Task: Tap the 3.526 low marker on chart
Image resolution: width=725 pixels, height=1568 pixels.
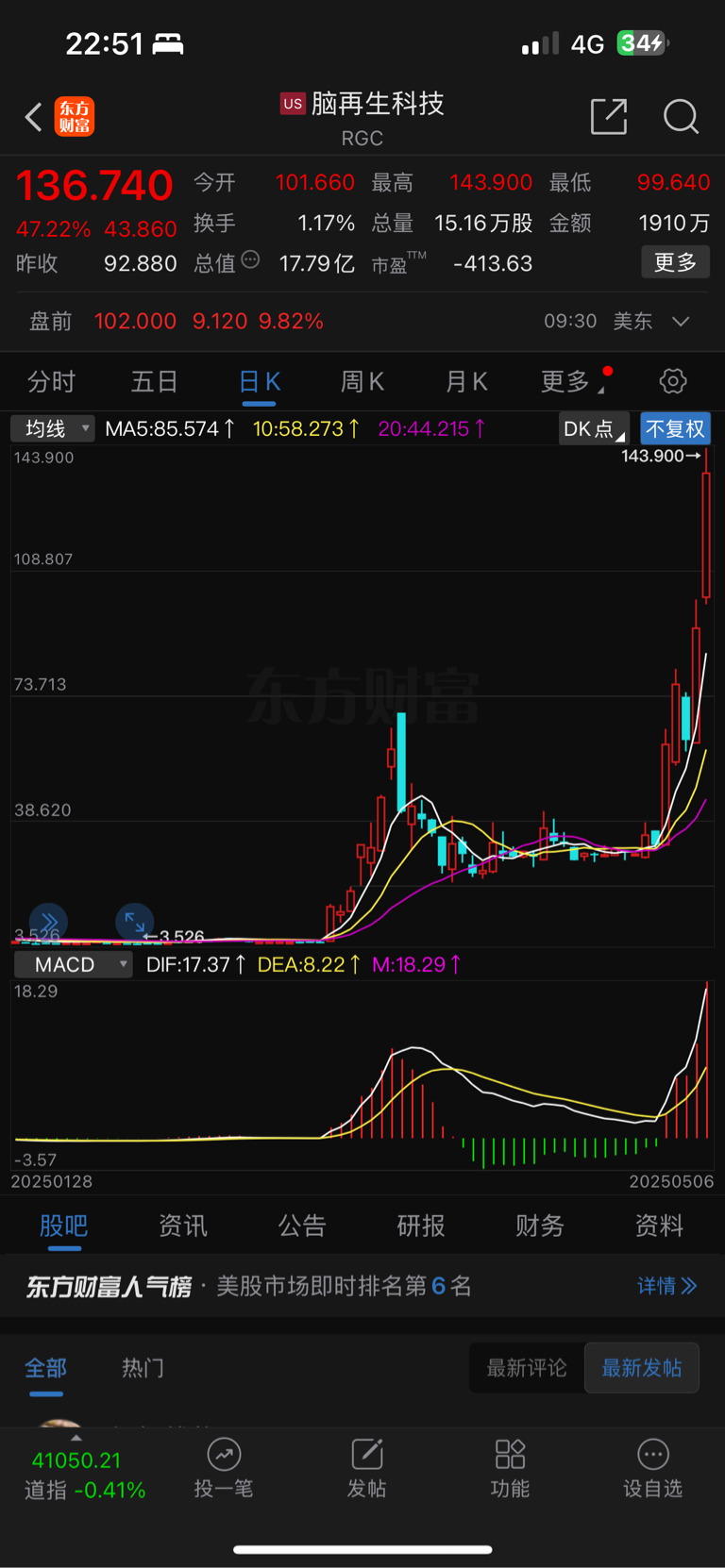Action: [x=175, y=936]
